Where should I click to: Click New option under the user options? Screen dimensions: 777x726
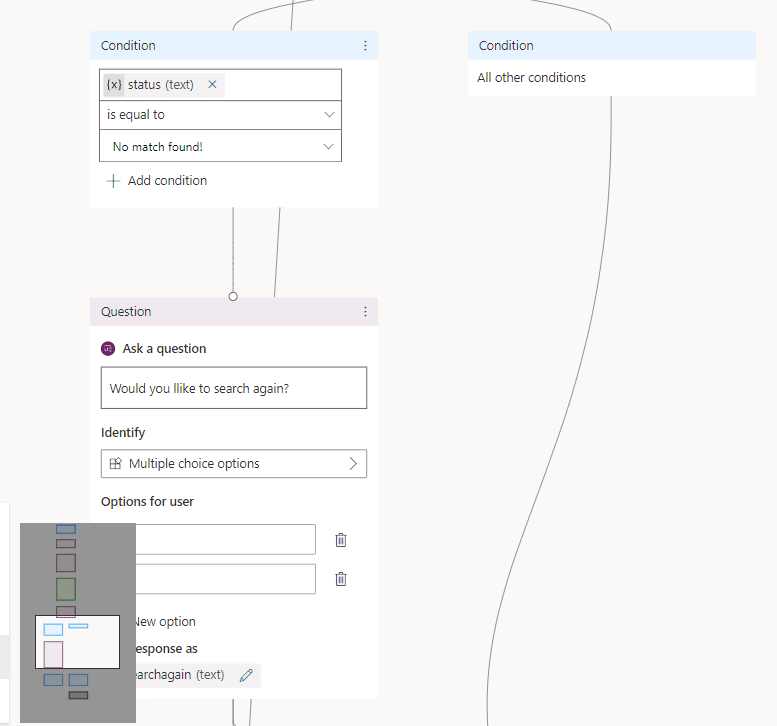164,622
